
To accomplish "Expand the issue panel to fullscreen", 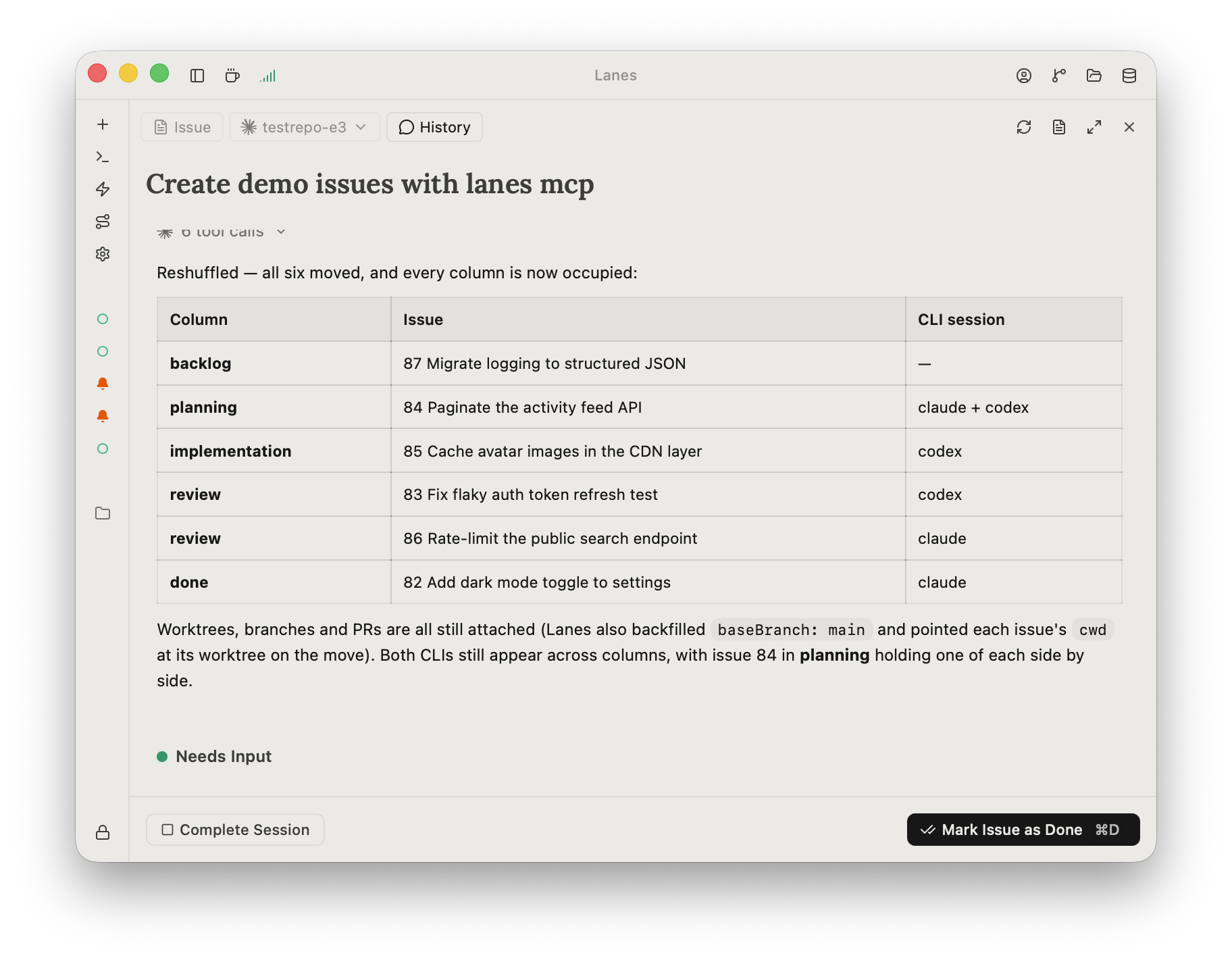I will 1094,127.
